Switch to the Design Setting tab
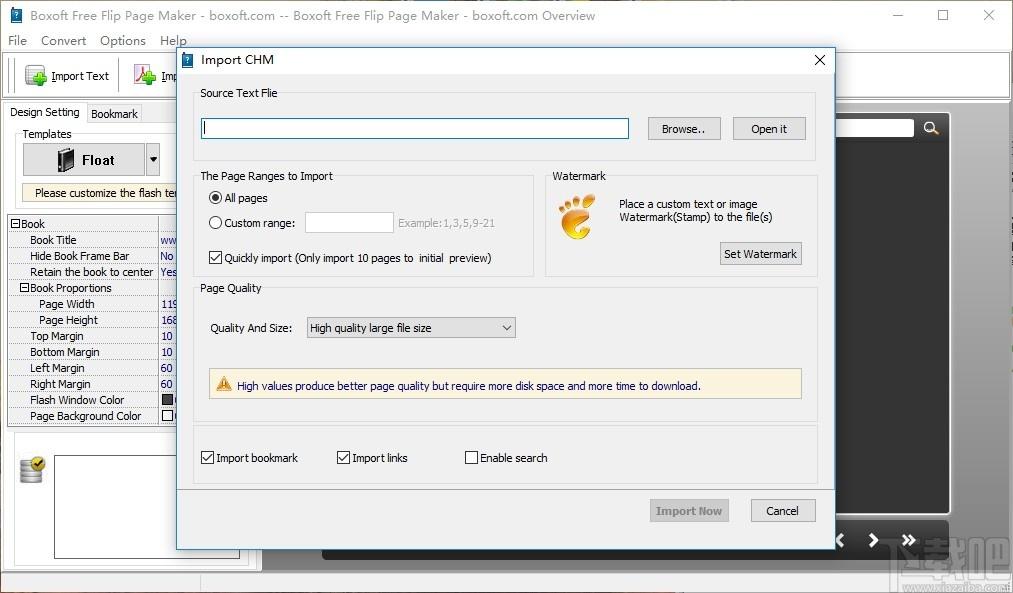1013x593 pixels. pos(45,112)
